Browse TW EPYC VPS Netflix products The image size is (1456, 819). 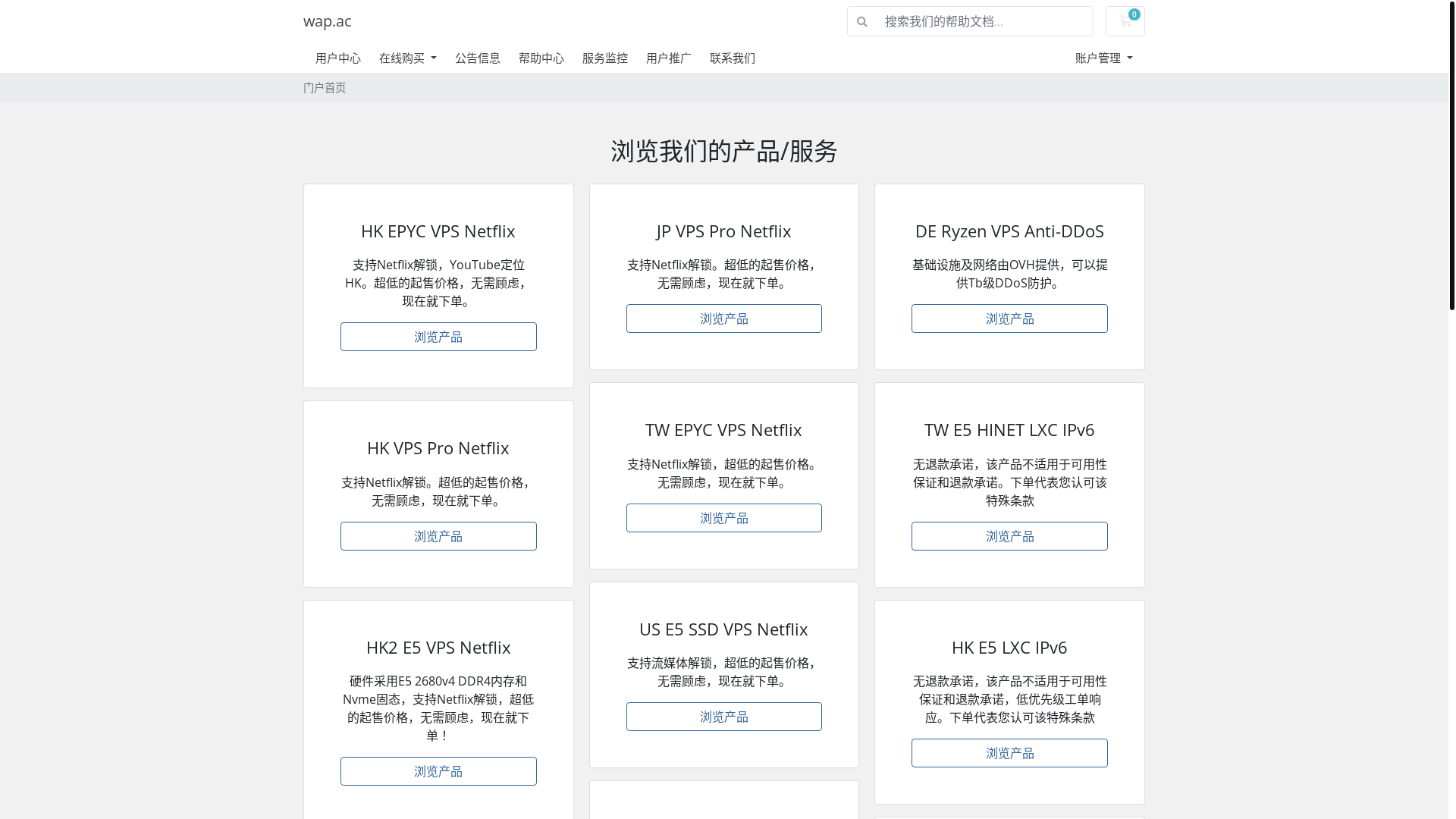pos(724,518)
